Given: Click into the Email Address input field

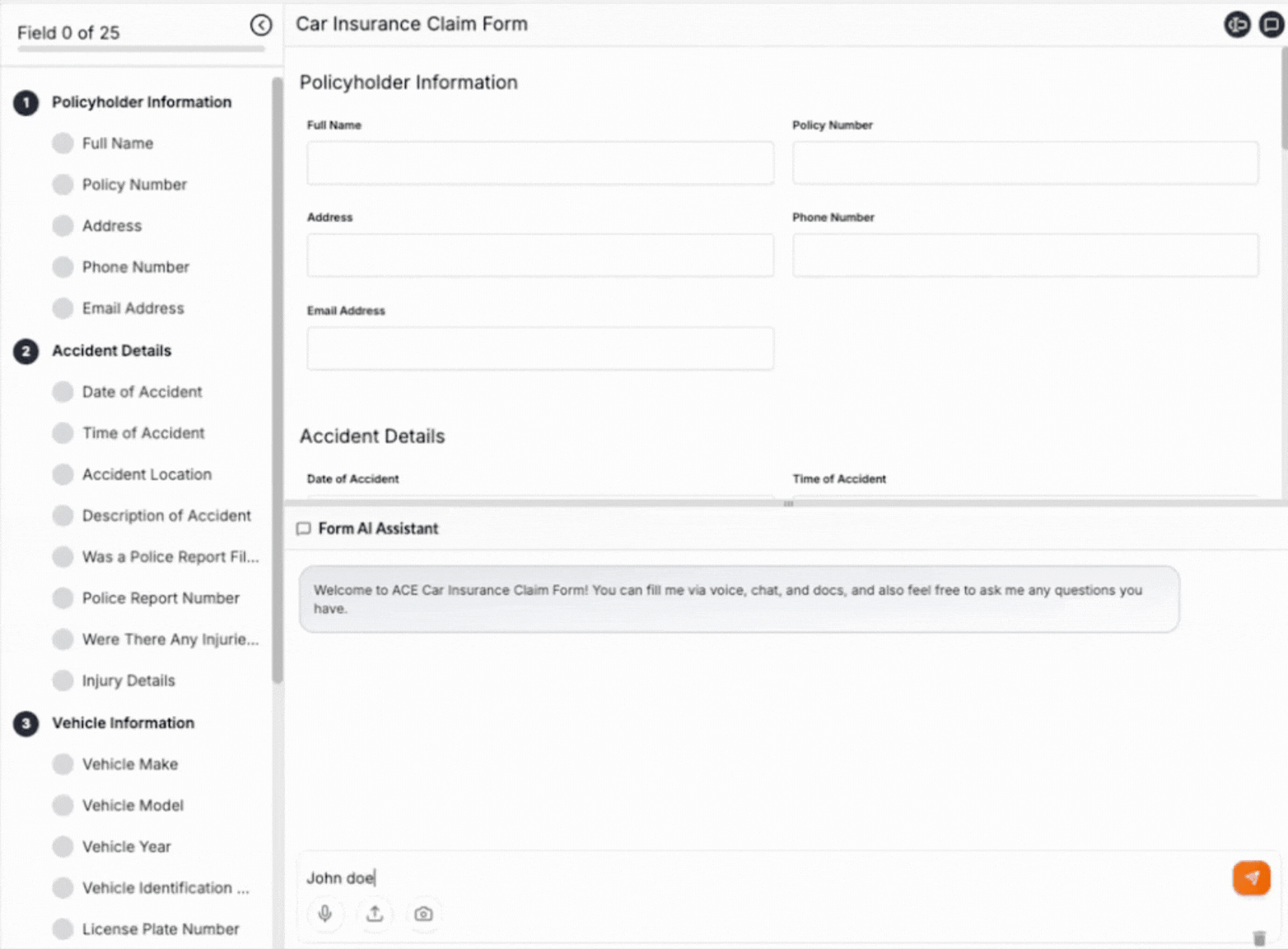Looking at the screenshot, I should pos(540,348).
